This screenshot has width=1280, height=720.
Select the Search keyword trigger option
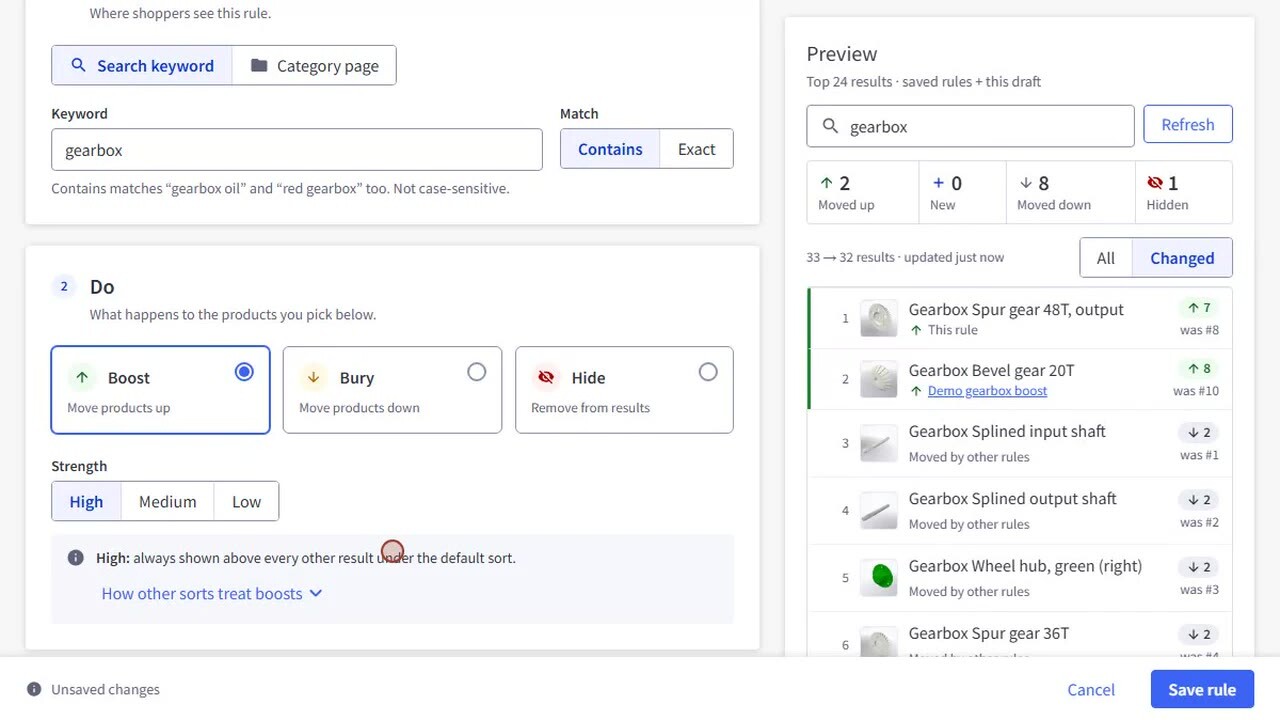pos(142,66)
